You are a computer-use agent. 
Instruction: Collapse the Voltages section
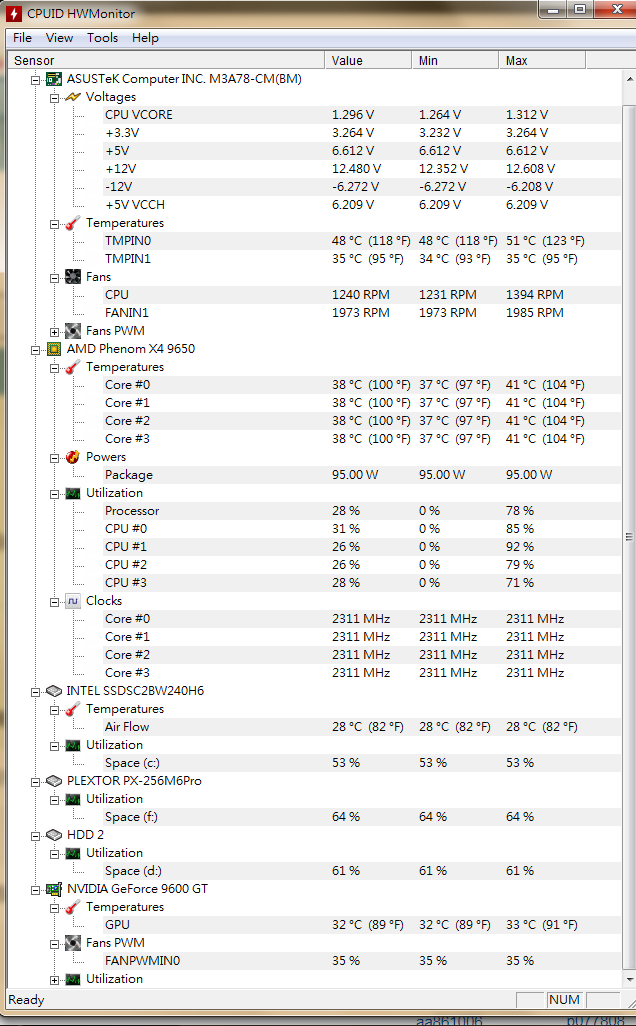pyautogui.click(x=55, y=97)
